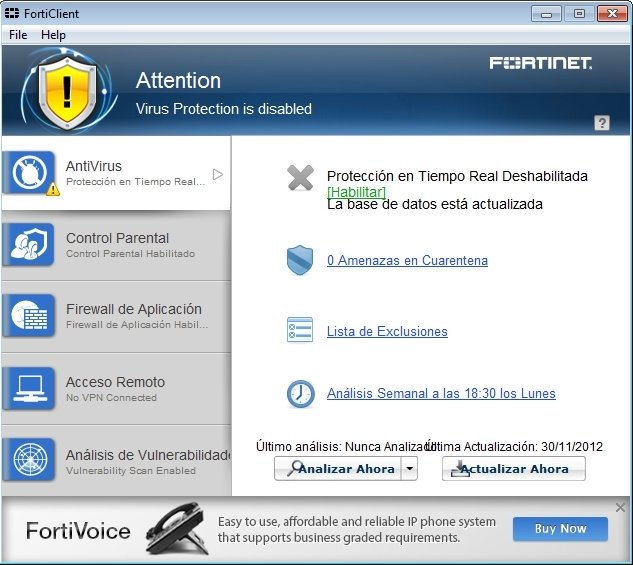Click the blue quarantine shield icon
The height and width of the screenshot is (565, 633).
tap(300, 260)
